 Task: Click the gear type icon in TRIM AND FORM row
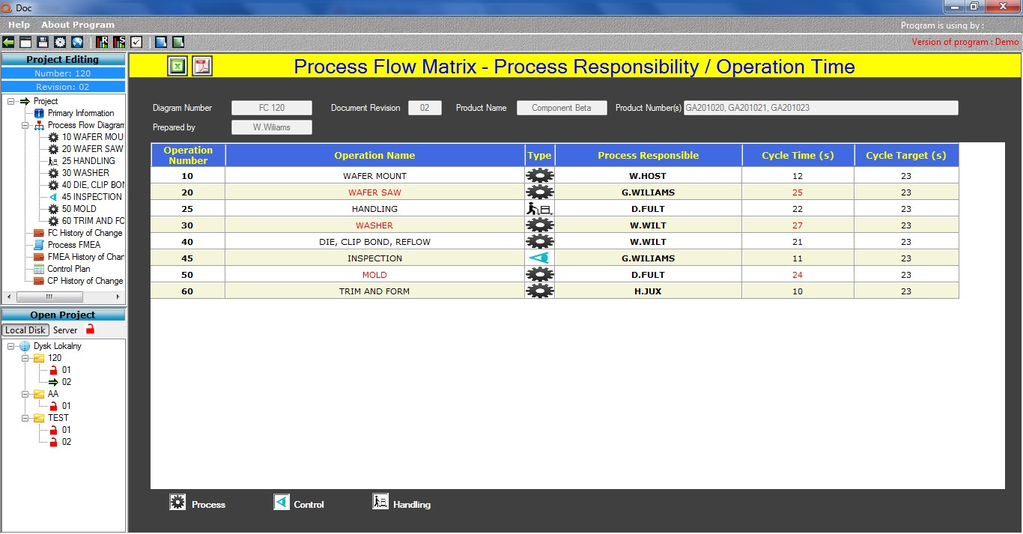tap(540, 291)
